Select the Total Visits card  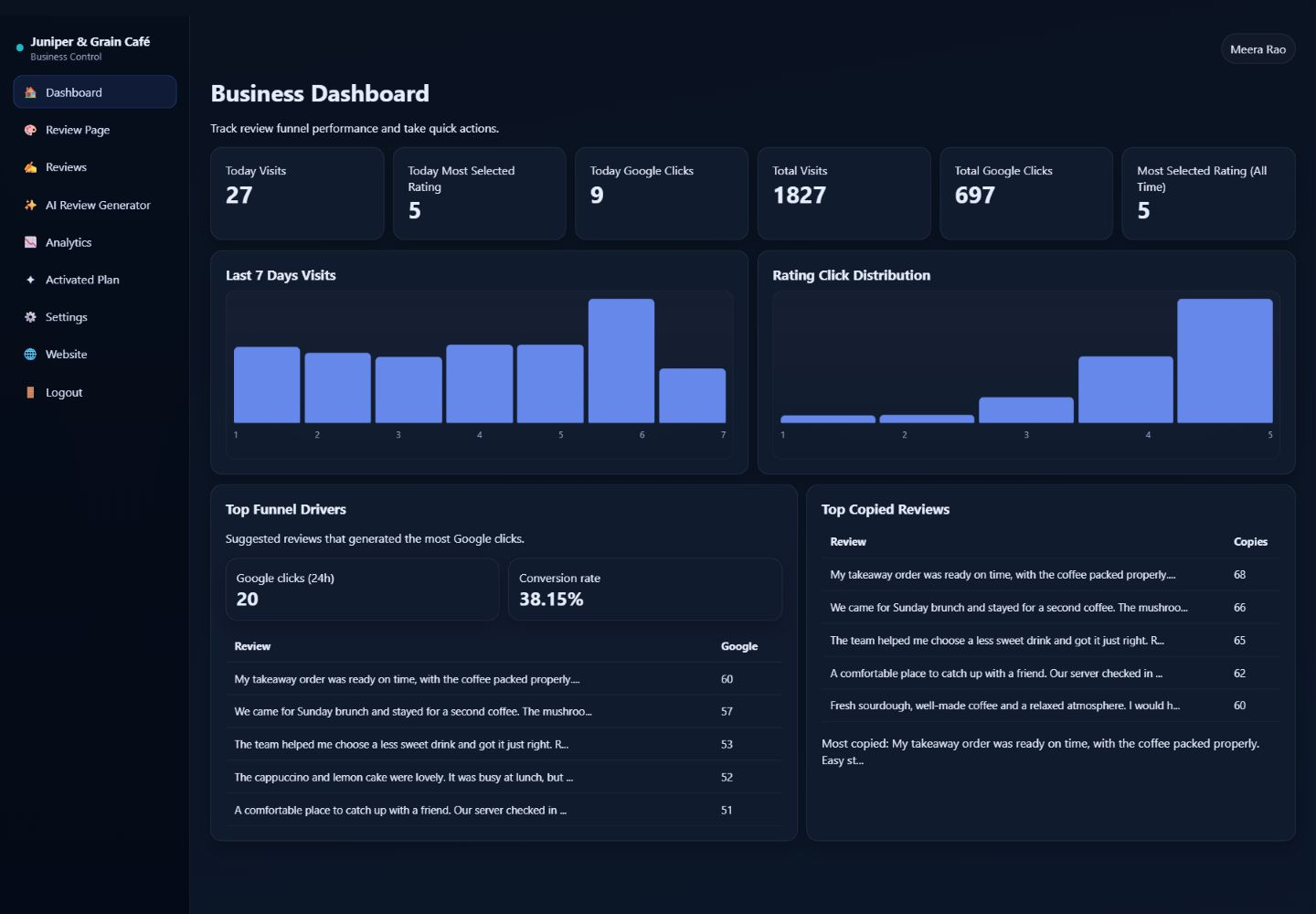point(844,194)
